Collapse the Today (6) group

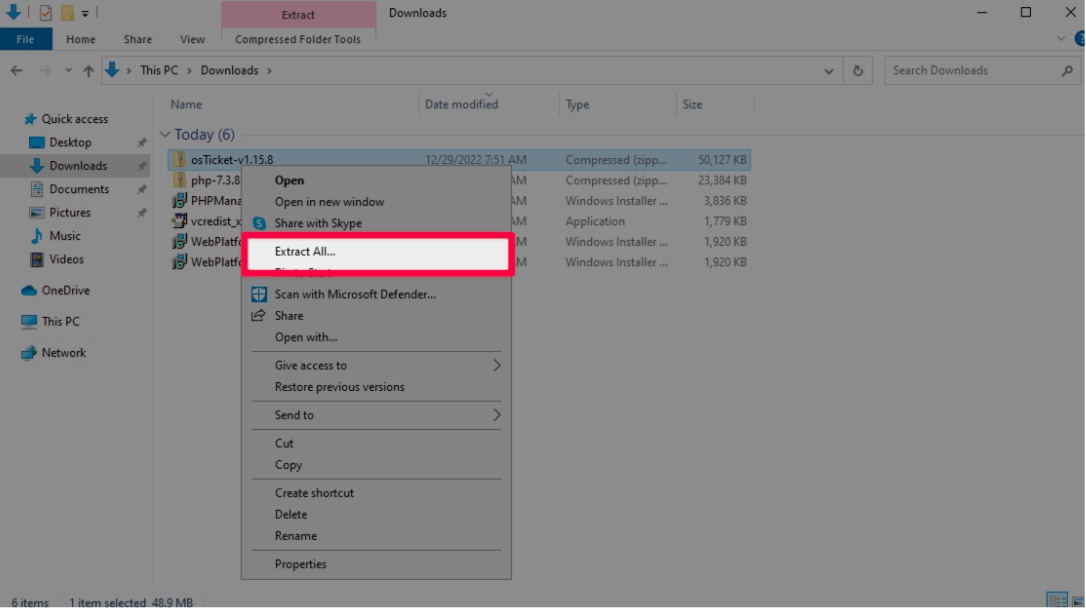165,134
